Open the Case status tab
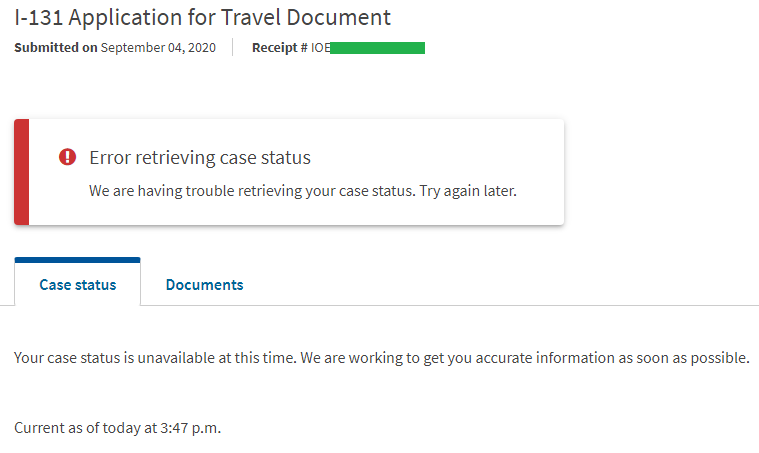759x453 pixels. (77, 285)
